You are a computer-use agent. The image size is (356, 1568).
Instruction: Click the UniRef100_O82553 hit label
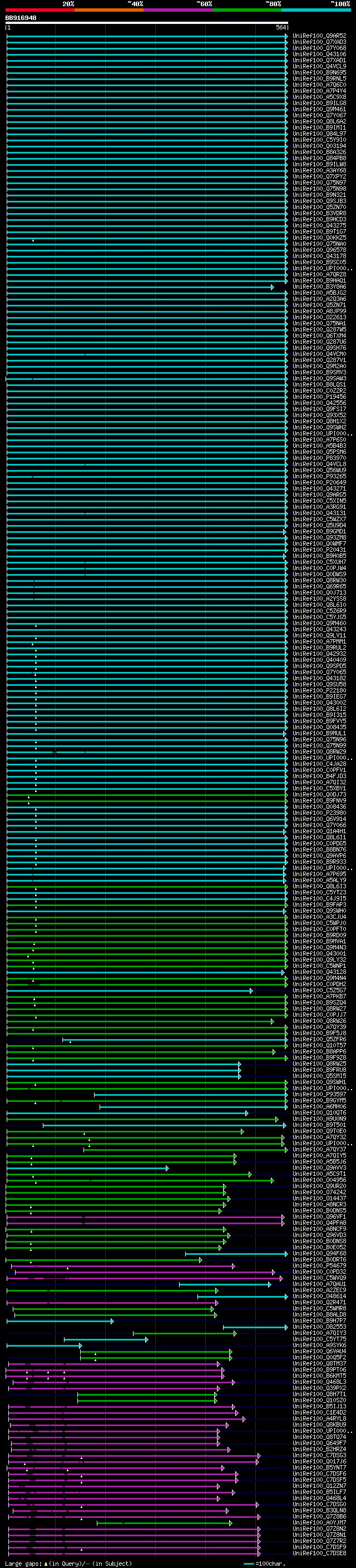319,1327
